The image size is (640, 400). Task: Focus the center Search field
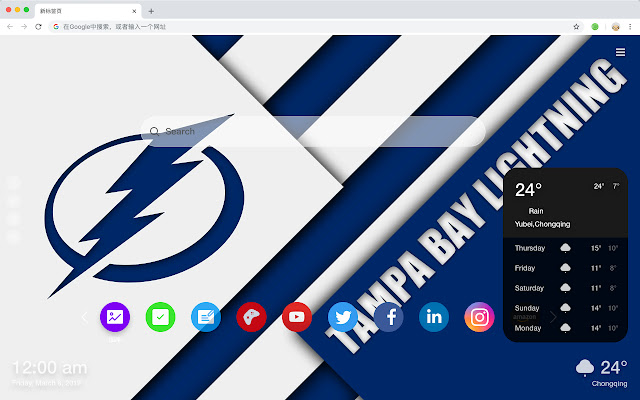coord(313,131)
